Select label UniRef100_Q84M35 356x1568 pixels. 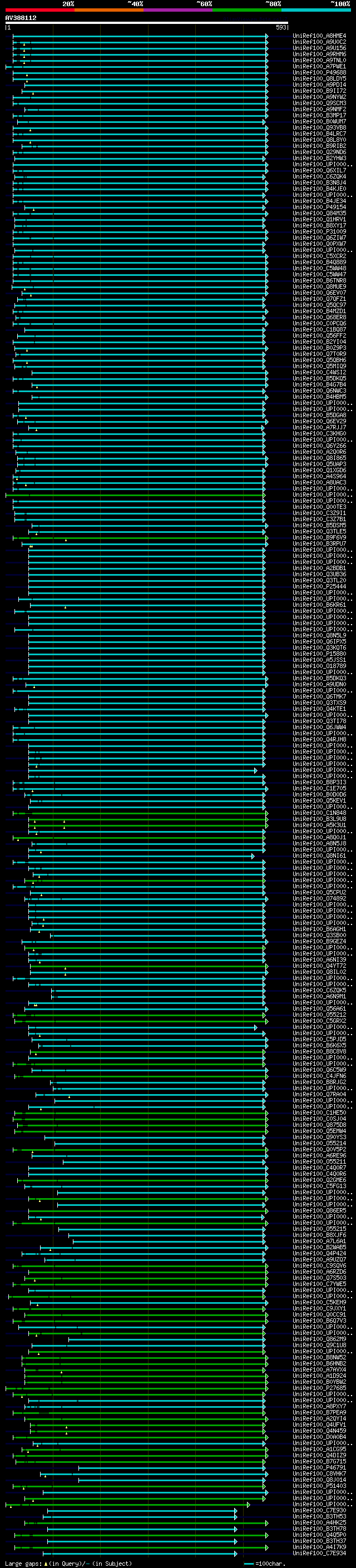(x=319, y=213)
